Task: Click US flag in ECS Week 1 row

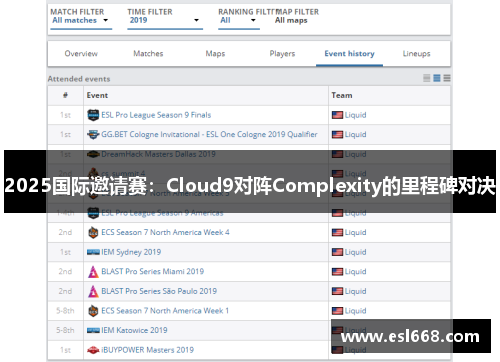Action: (337, 311)
